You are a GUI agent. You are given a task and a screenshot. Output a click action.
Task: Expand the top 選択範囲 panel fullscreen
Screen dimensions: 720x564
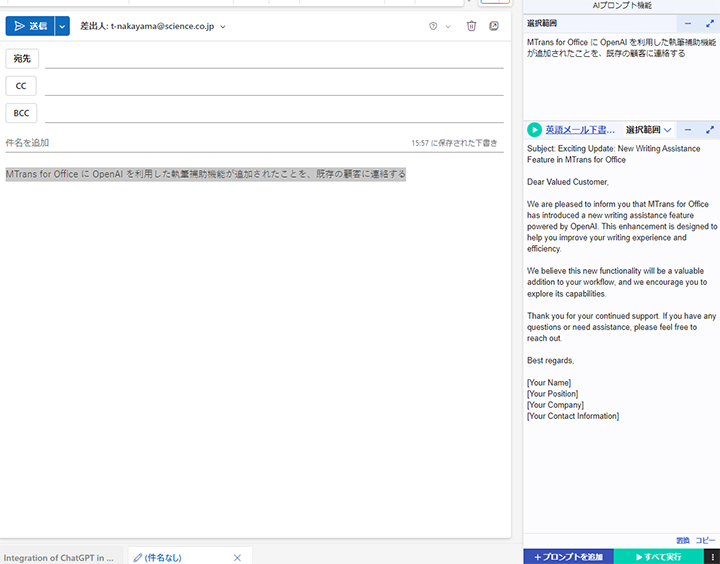click(710, 23)
